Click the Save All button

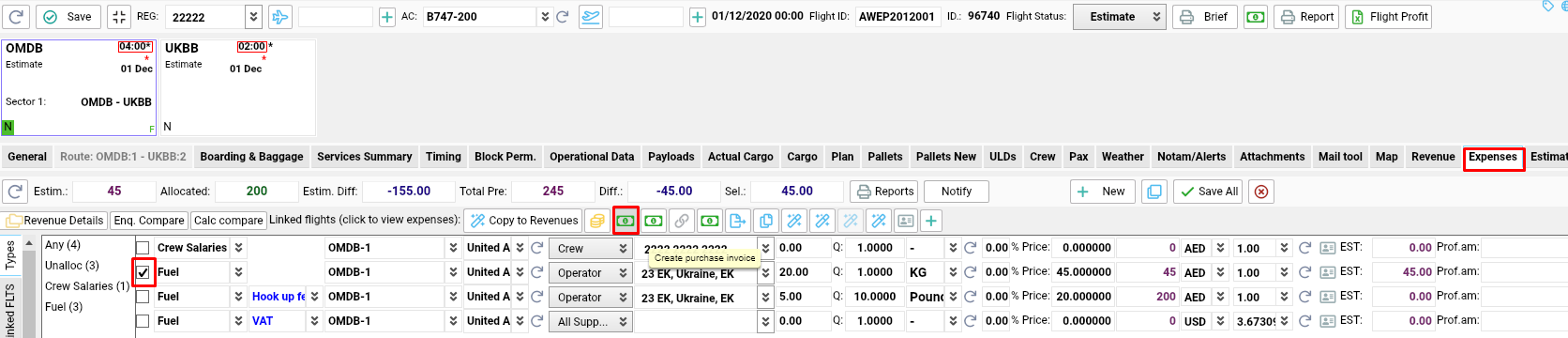pyautogui.click(x=1209, y=192)
